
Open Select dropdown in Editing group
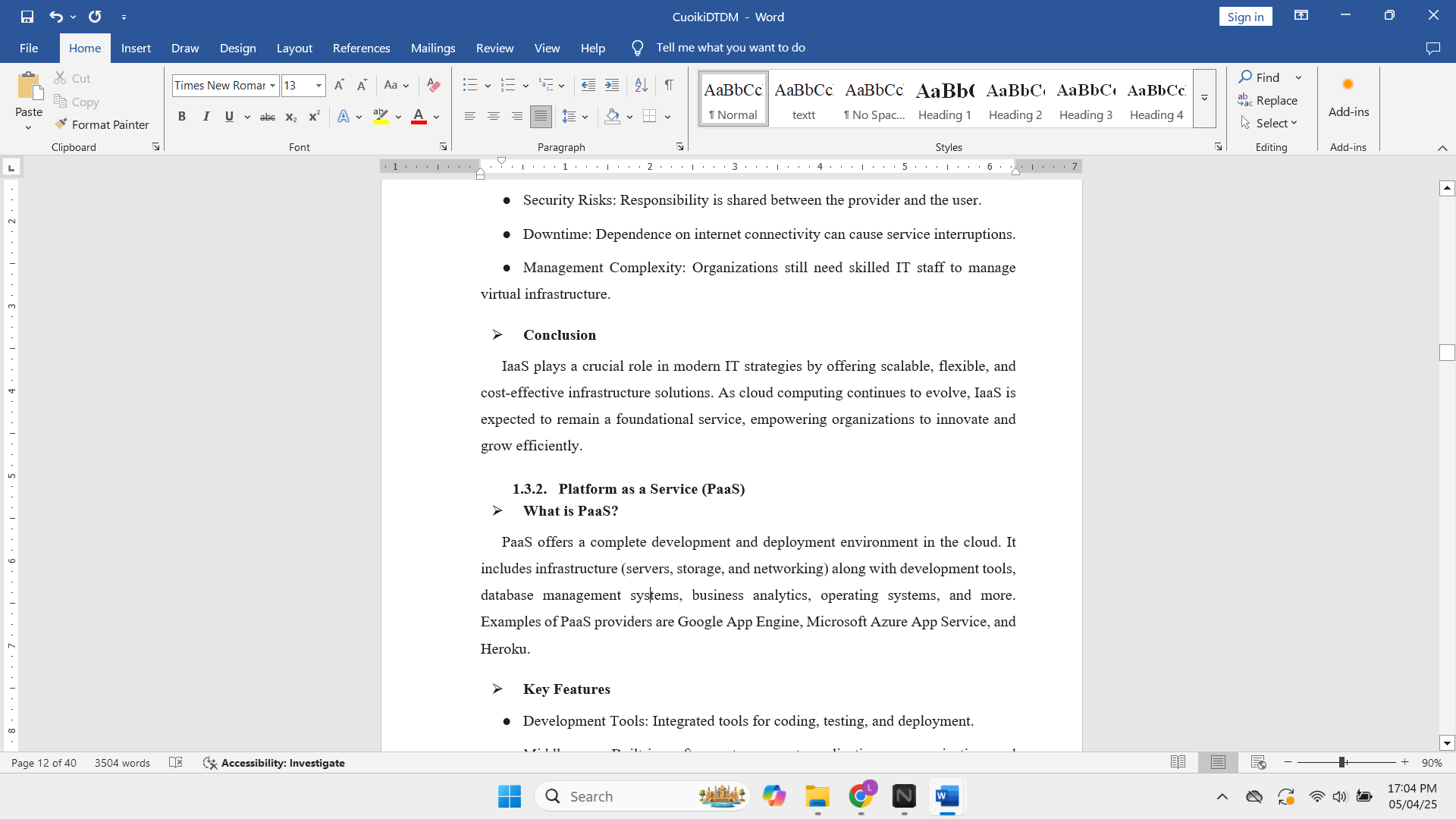click(x=1269, y=123)
